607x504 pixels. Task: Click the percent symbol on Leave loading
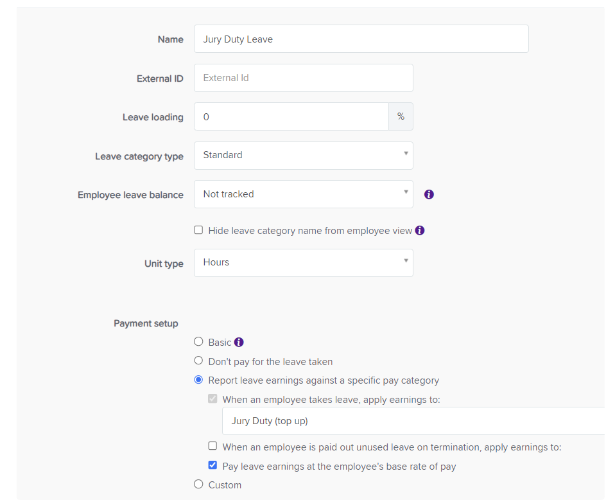(400, 117)
